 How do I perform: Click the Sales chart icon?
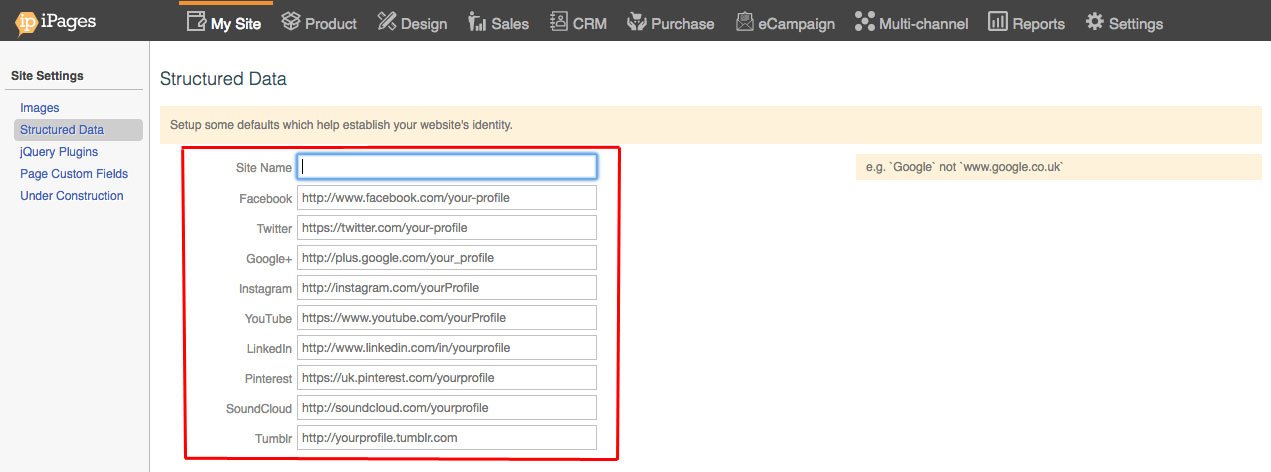pos(477,21)
